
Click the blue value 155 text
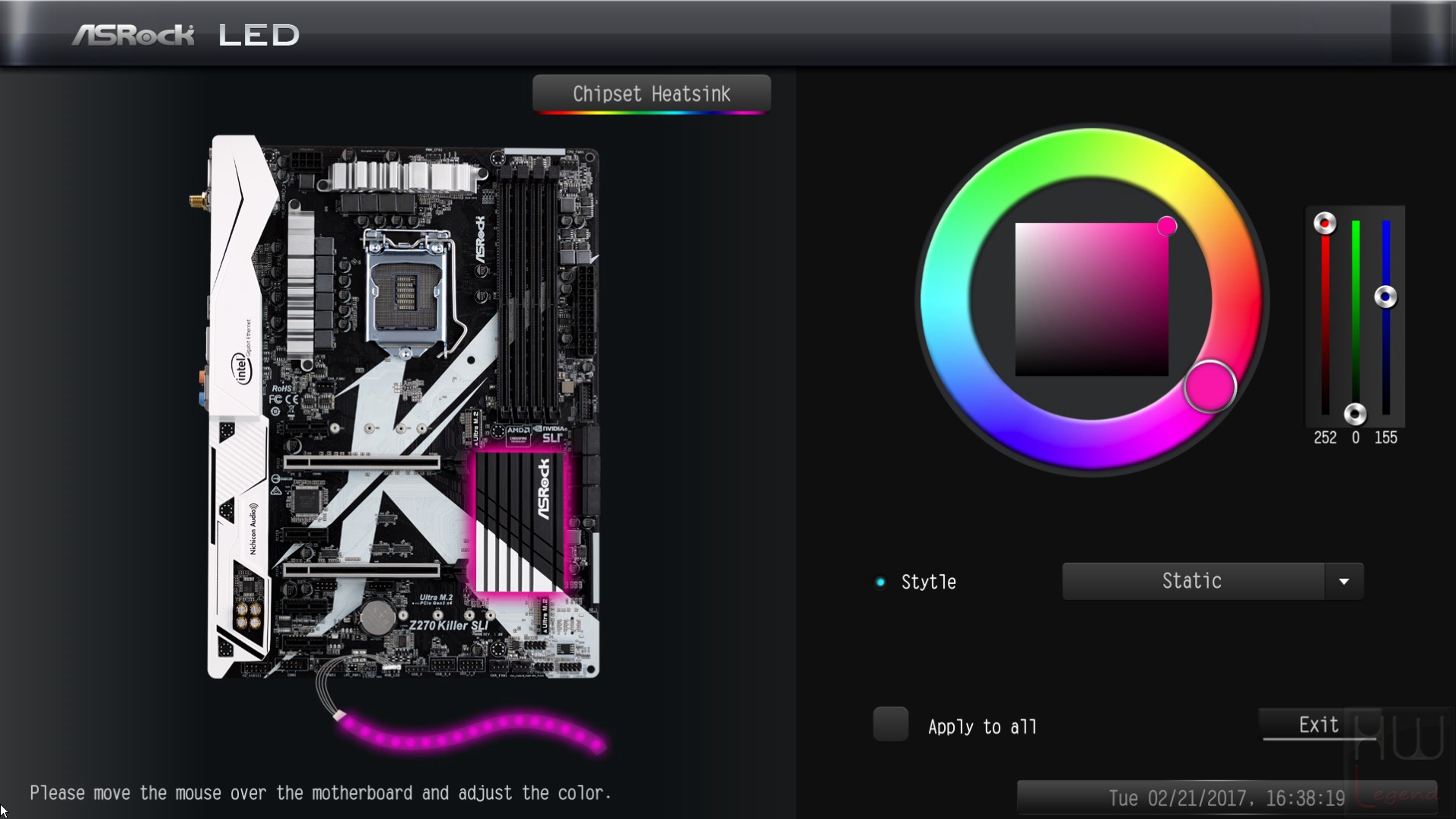pyautogui.click(x=1385, y=438)
